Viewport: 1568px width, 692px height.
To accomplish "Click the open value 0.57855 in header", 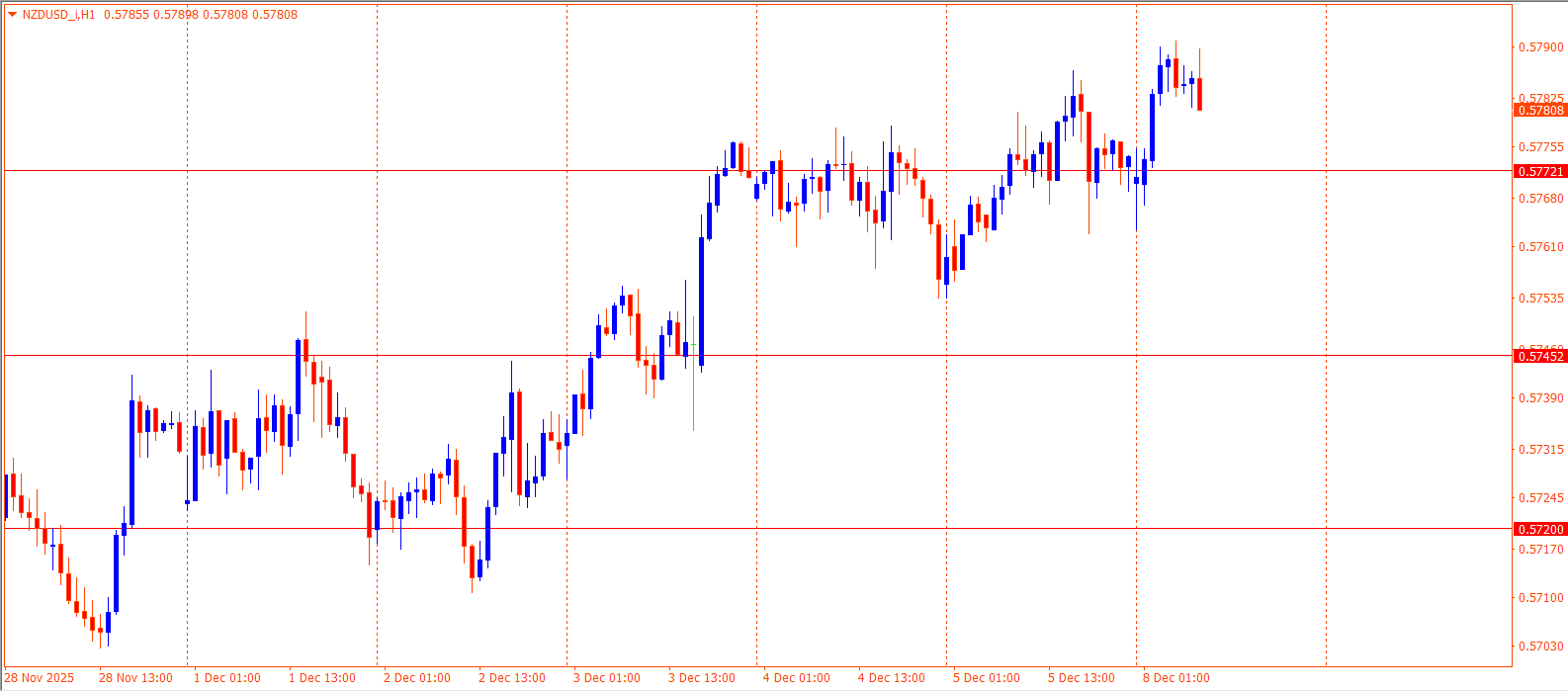I will point(125,15).
